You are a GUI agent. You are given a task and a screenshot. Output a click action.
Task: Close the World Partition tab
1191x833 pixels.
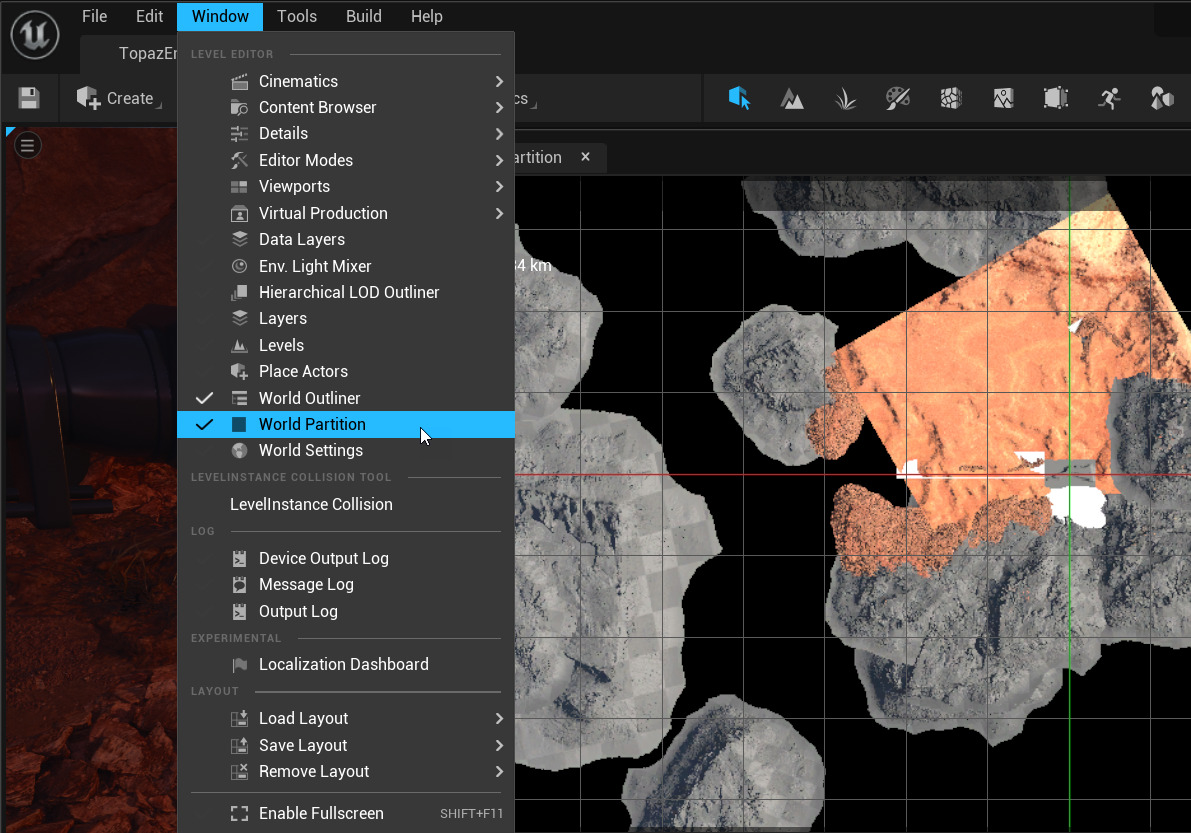586,157
